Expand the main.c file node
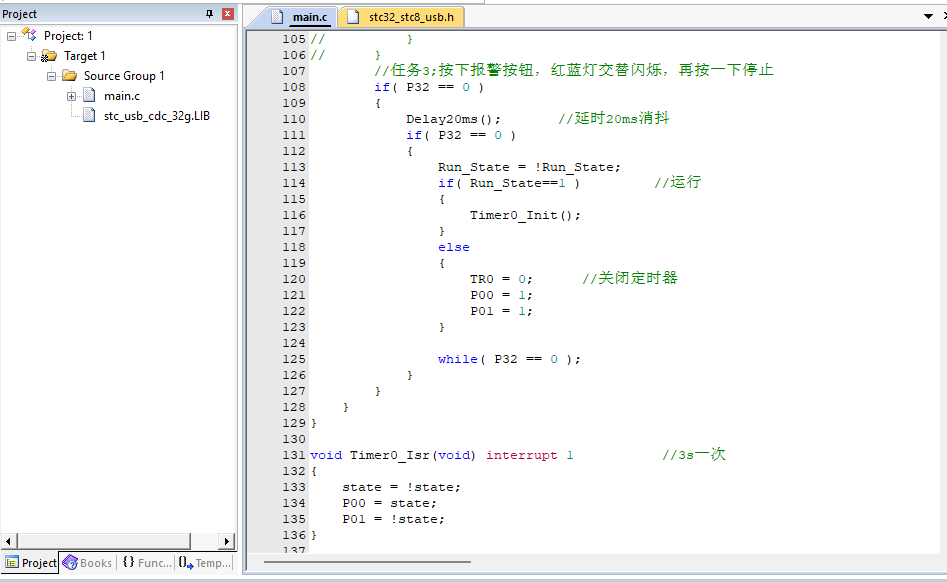This screenshot has height=582, width=947. click(x=71, y=96)
